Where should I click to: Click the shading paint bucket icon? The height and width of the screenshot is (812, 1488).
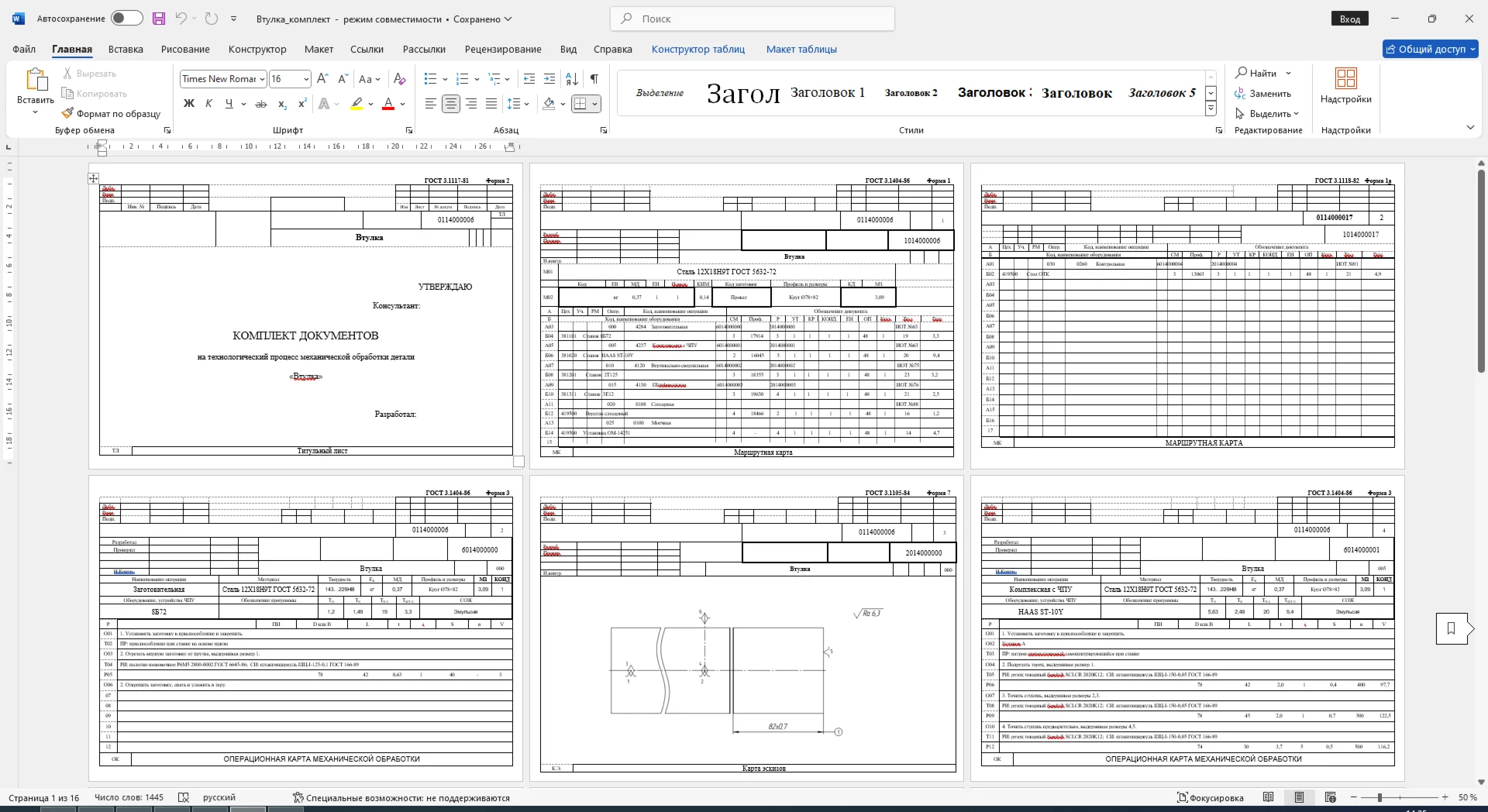[x=549, y=104]
